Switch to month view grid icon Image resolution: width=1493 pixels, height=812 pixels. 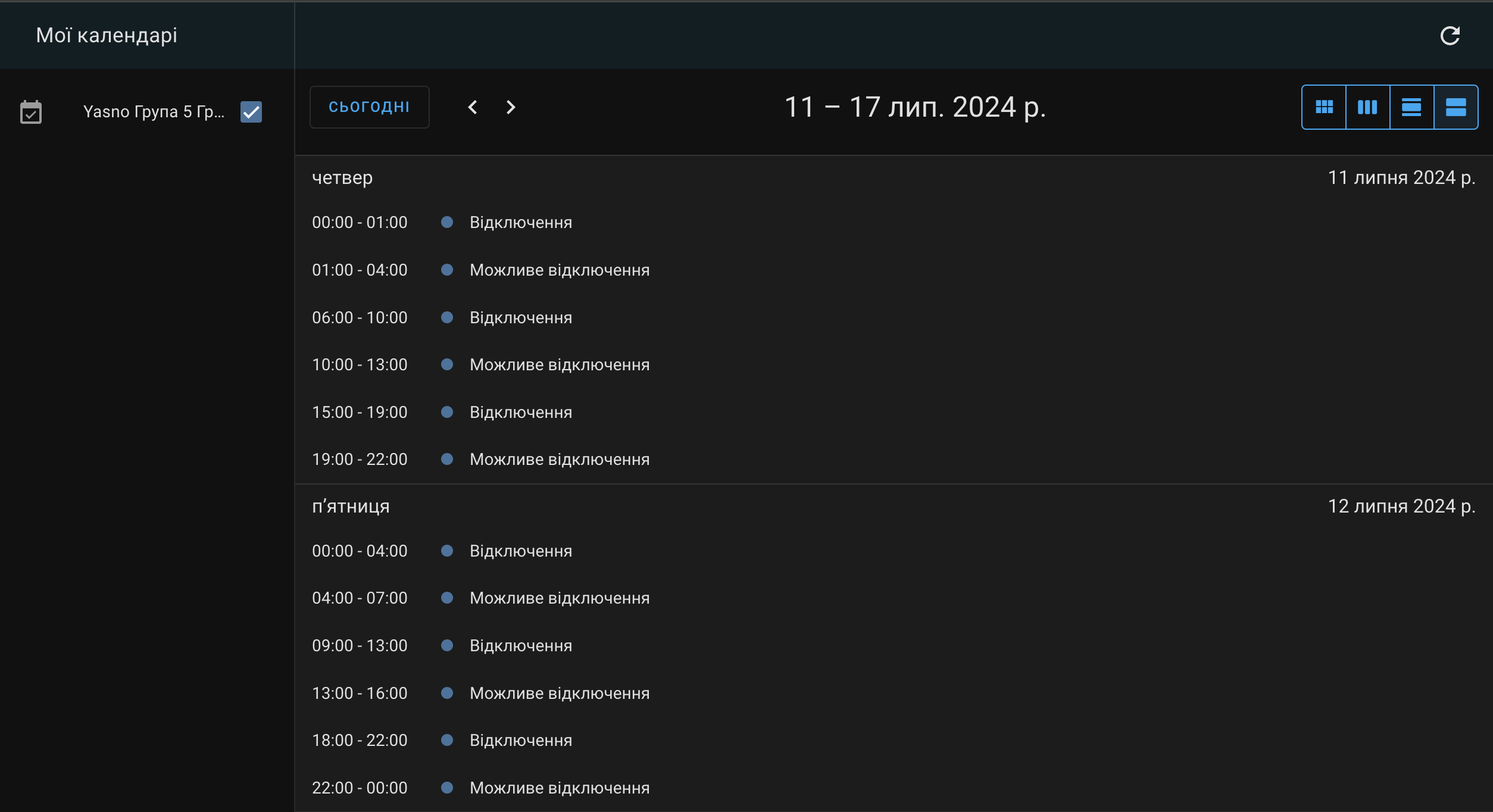coord(1324,107)
